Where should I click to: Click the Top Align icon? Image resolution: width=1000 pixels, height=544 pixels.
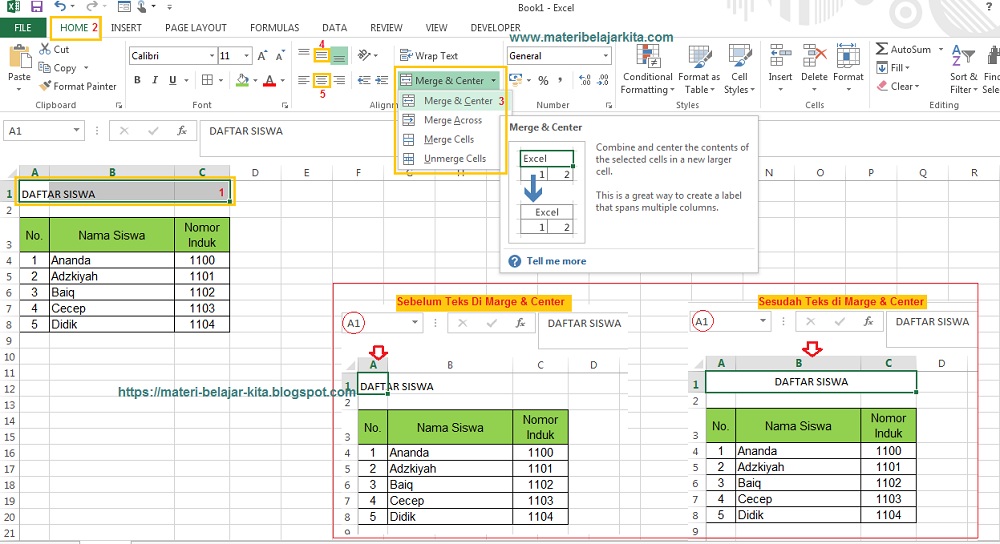tap(304, 54)
